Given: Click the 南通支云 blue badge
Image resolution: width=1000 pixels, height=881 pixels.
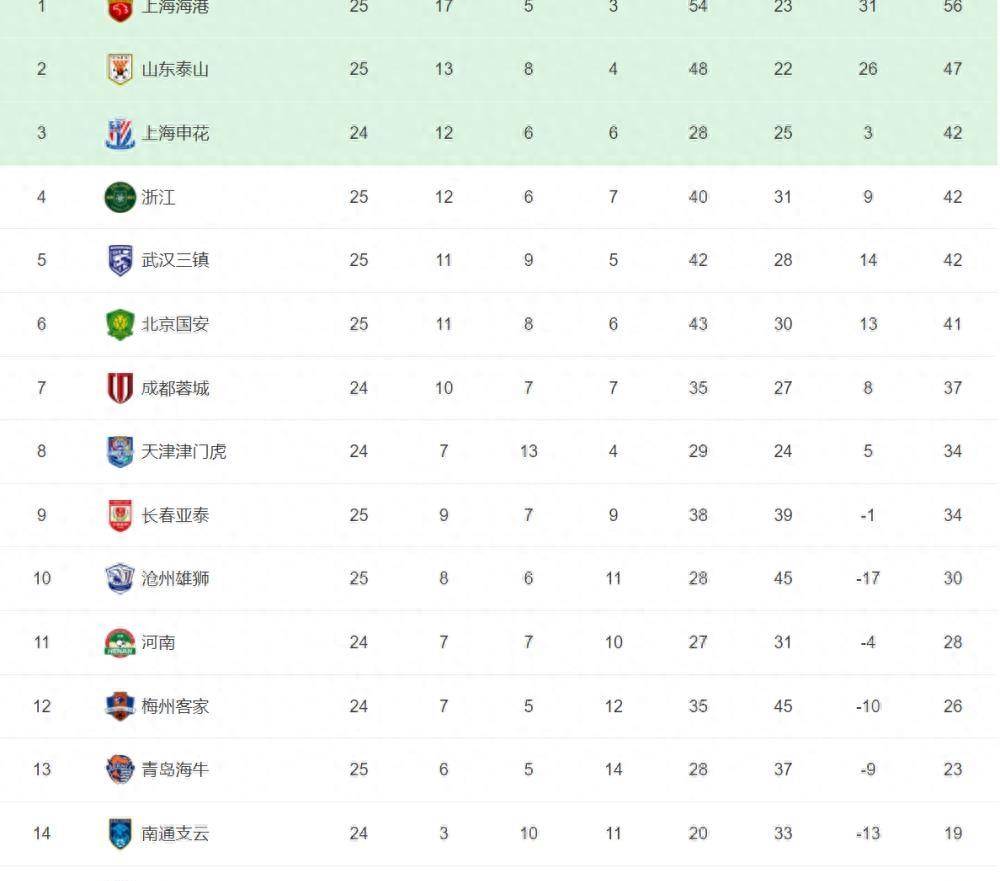Looking at the screenshot, I should click(120, 833).
